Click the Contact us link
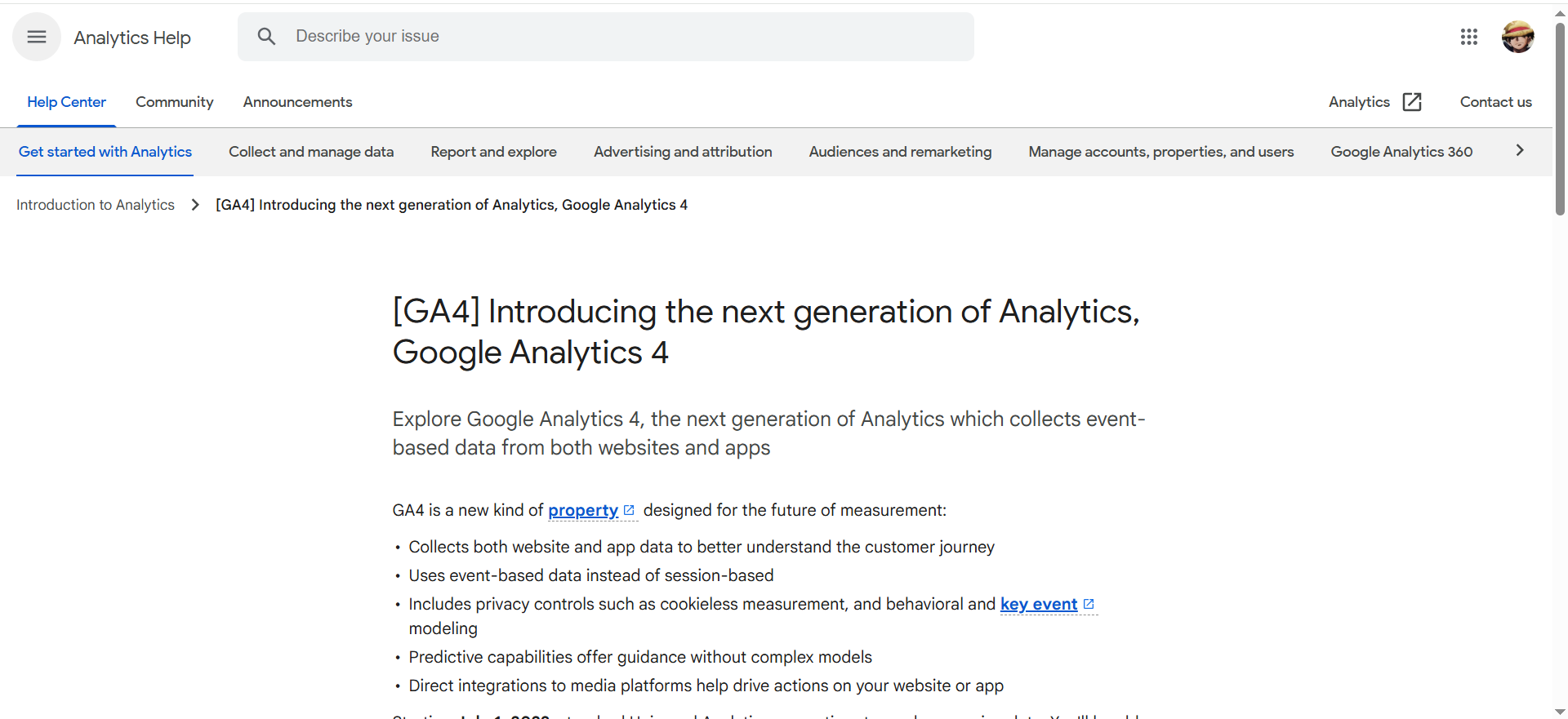 pos(1495,102)
